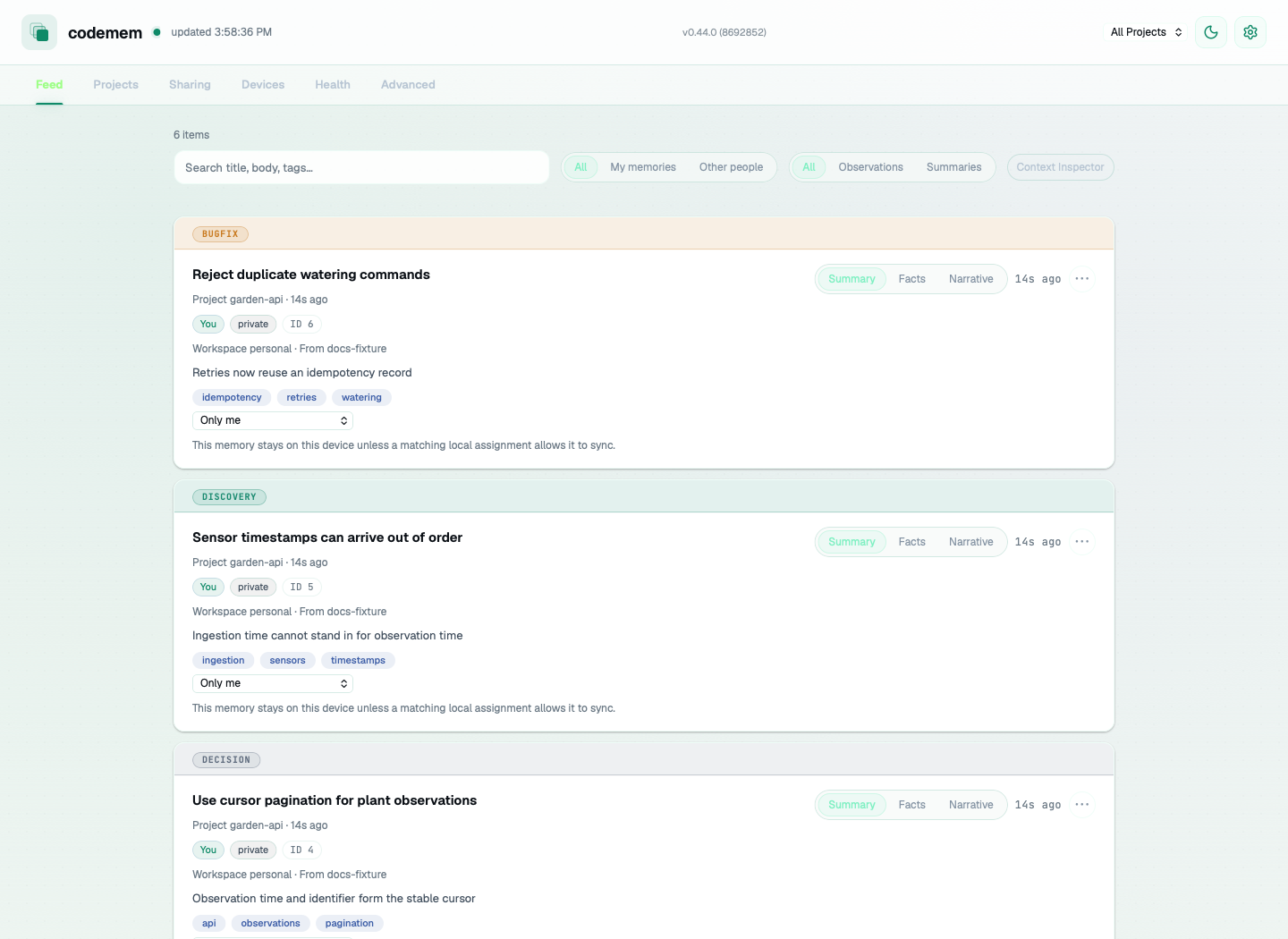This screenshot has height=939, width=1288.
Task: Show Narrative view for Reject duplicate watering commands
Action: point(971,279)
